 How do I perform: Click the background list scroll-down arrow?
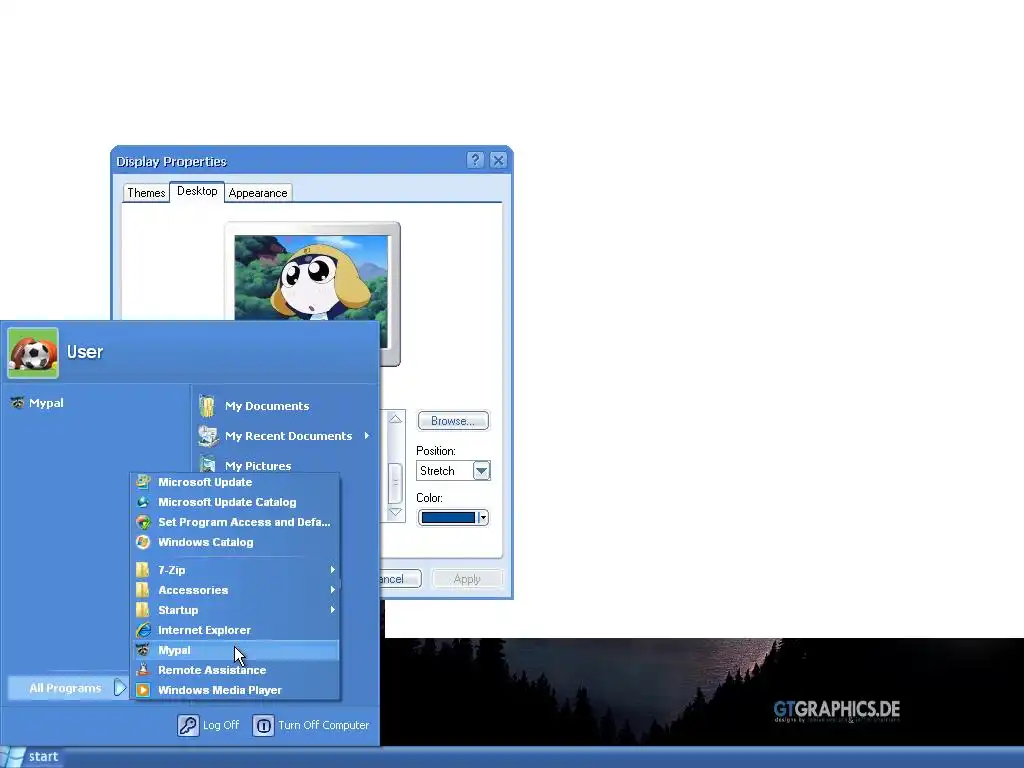tap(395, 513)
